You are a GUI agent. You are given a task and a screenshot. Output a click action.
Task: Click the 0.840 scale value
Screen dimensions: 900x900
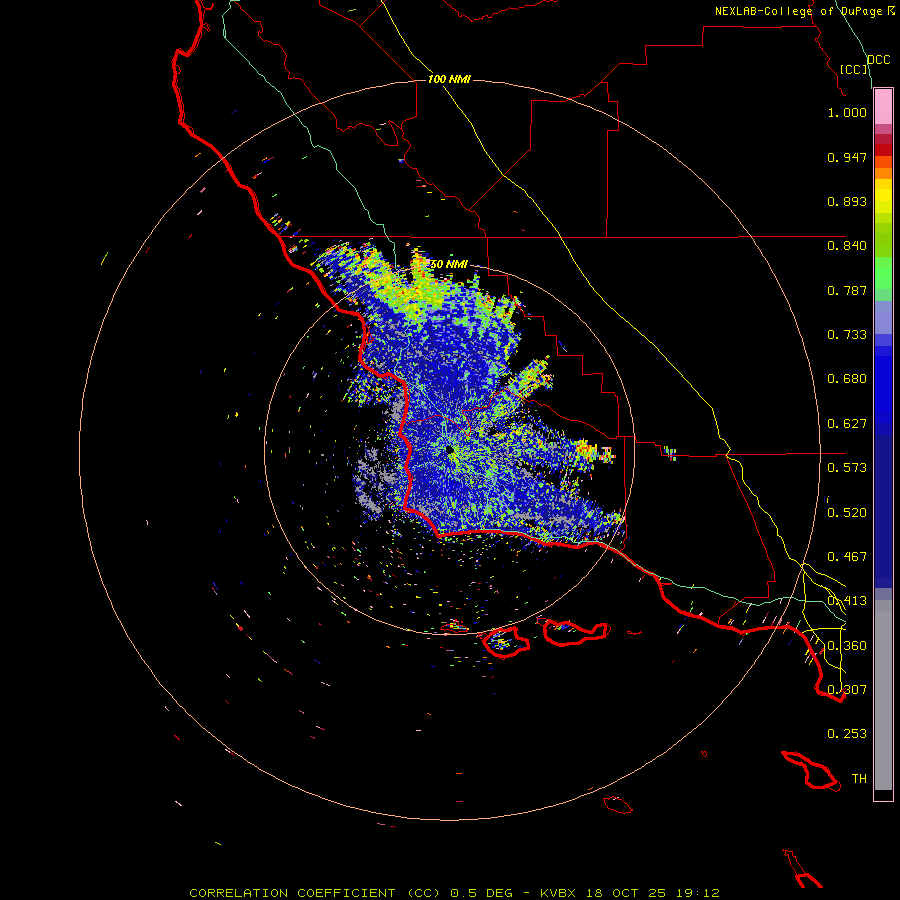(847, 246)
